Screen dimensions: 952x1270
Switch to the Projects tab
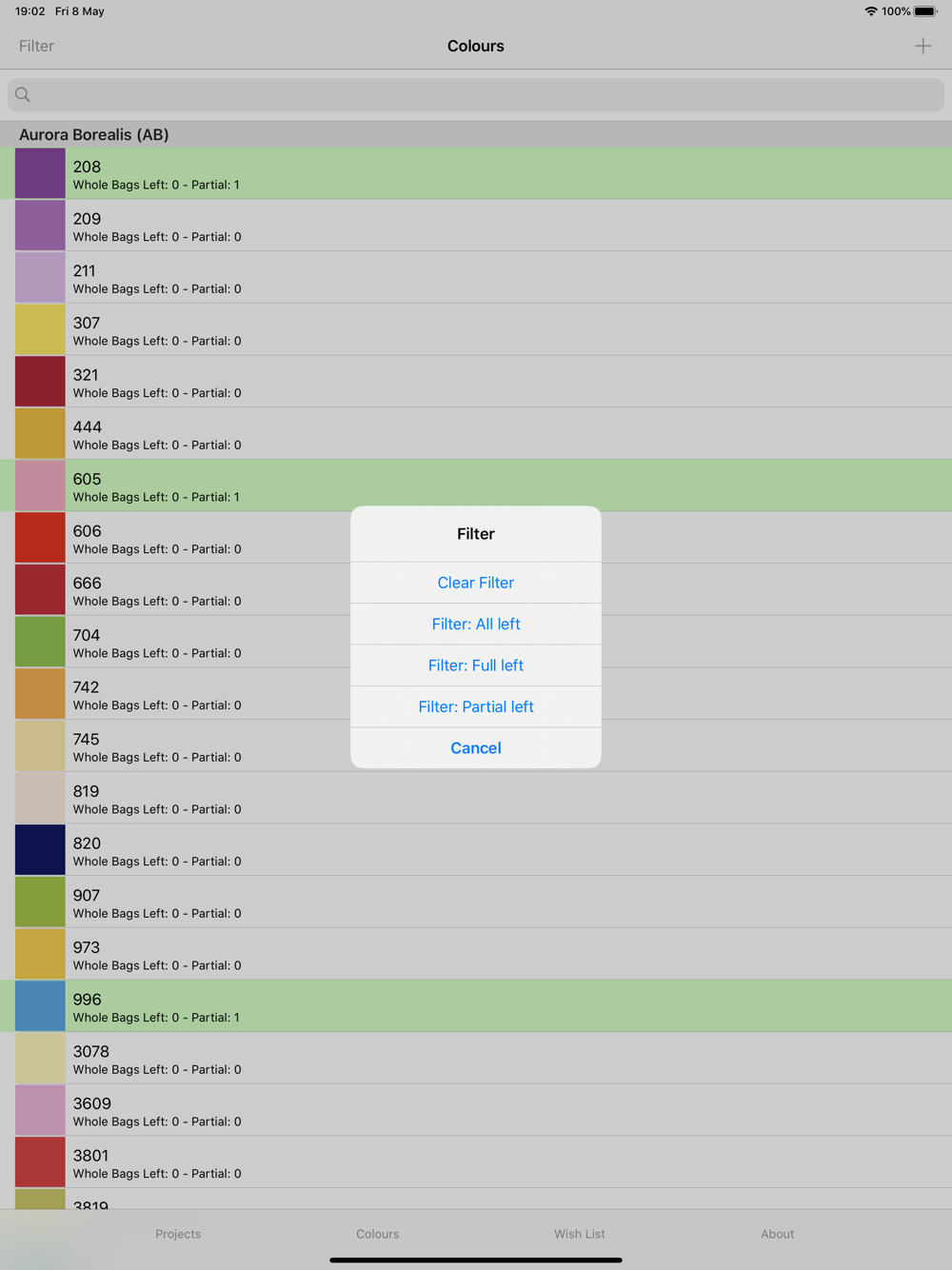[178, 1234]
